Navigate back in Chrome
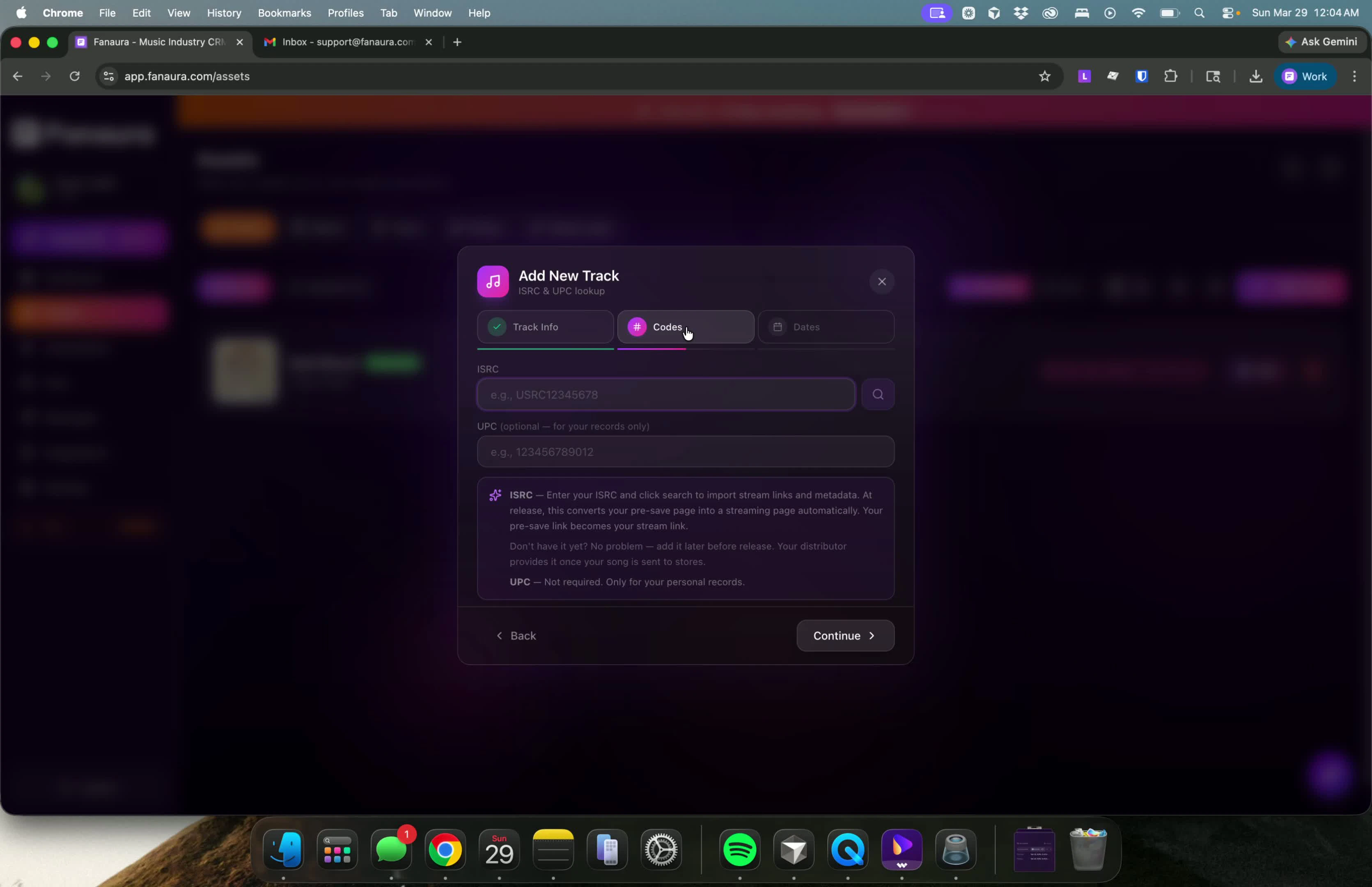Image resolution: width=1372 pixels, height=887 pixels. [x=18, y=76]
